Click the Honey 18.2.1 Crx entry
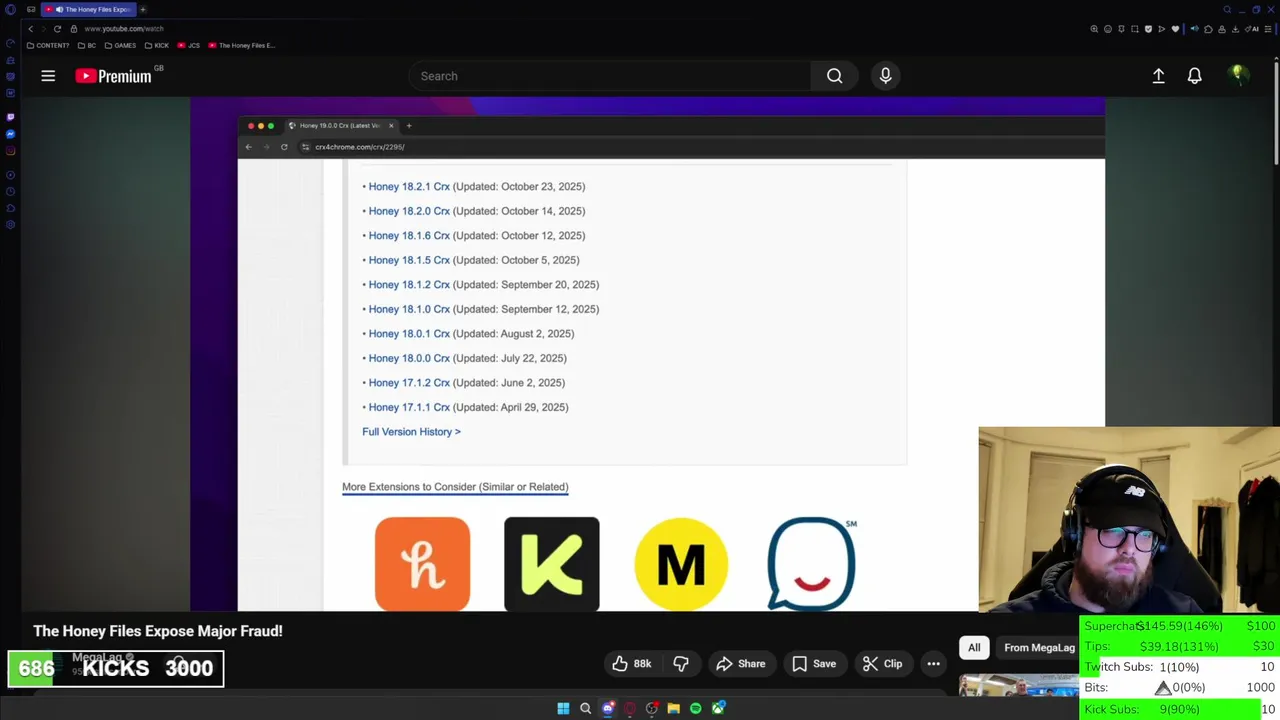This screenshot has width=1280, height=720. point(409,186)
